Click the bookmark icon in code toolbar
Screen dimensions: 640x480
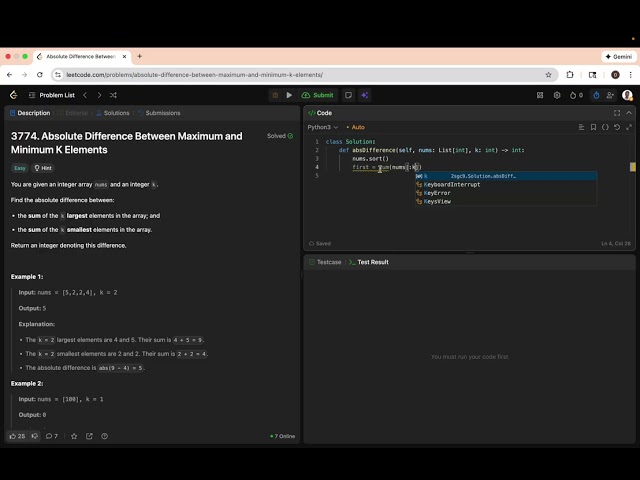click(593, 127)
